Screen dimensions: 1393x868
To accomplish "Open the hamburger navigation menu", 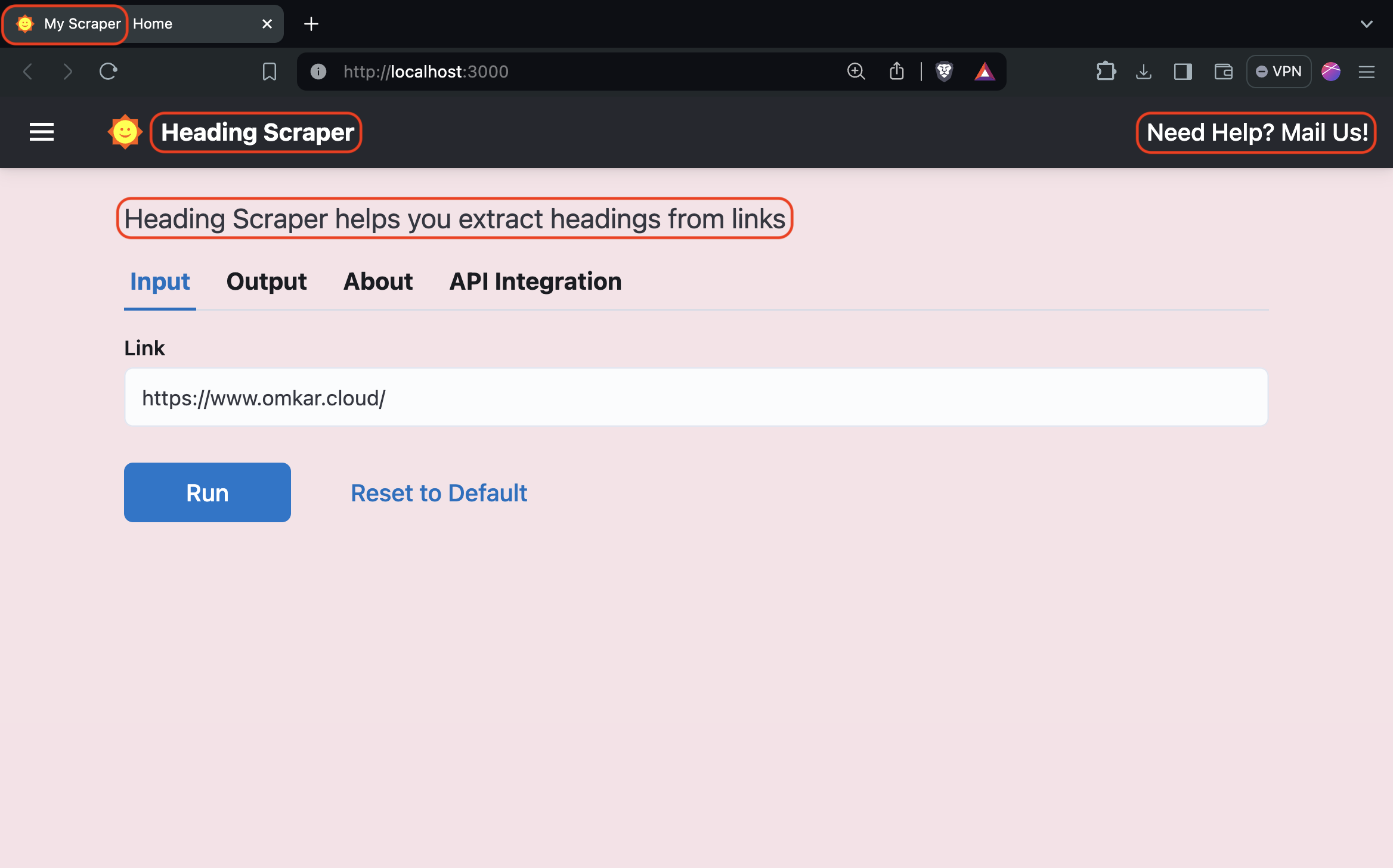I will click(x=42, y=132).
